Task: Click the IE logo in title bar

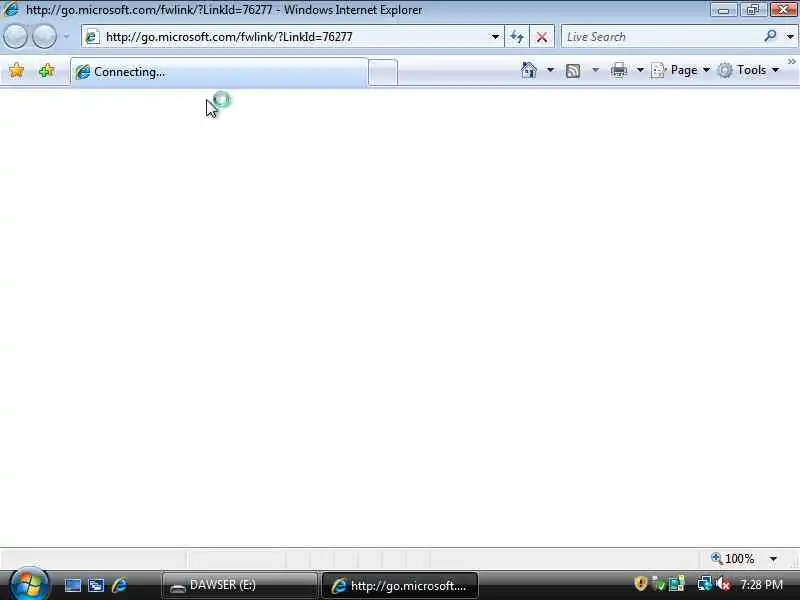Action: pyautogui.click(x=10, y=10)
